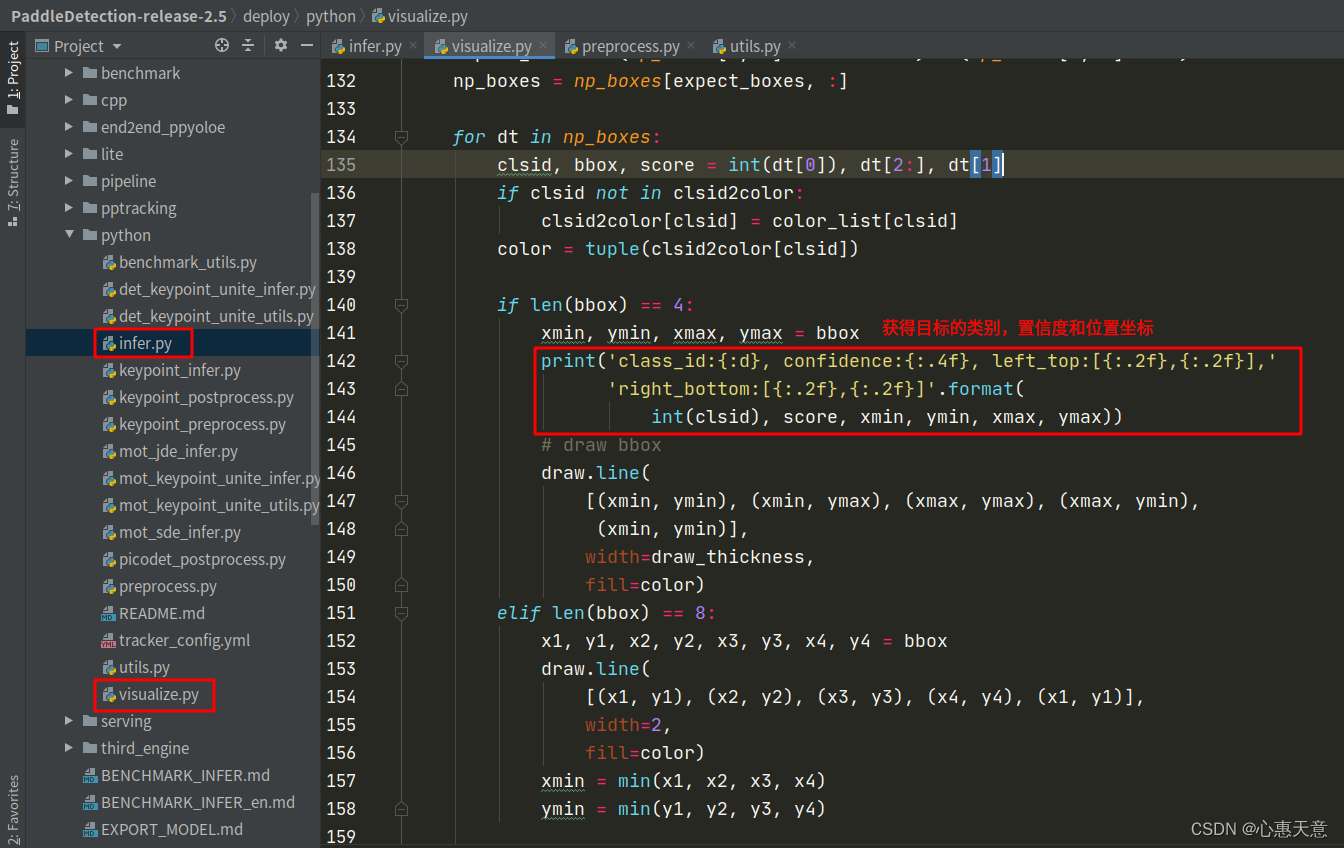The width and height of the screenshot is (1344, 848).
Task: Click python in the breadcrumb path
Action: tap(330, 16)
